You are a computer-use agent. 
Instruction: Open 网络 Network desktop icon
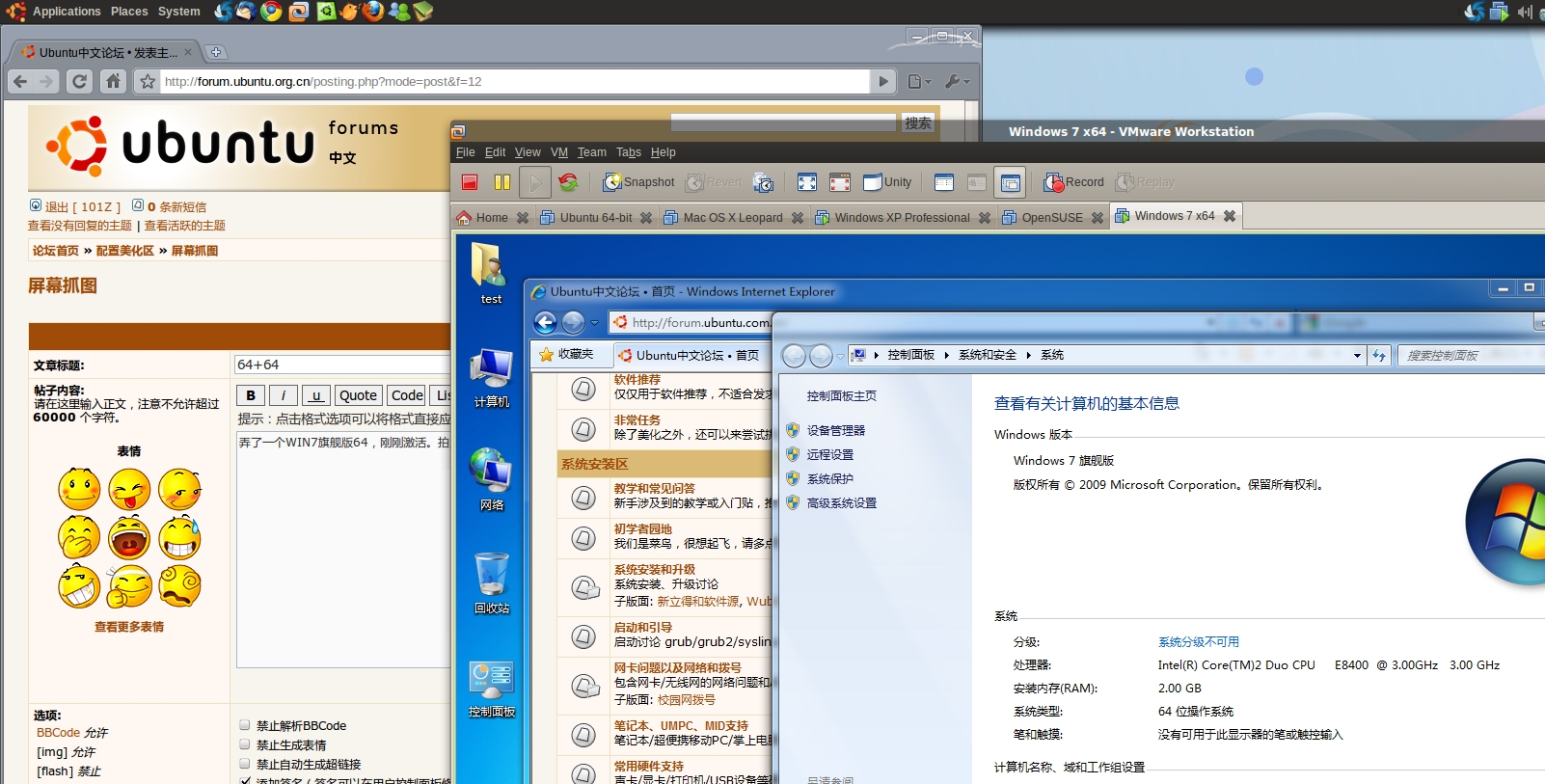(x=491, y=479)
